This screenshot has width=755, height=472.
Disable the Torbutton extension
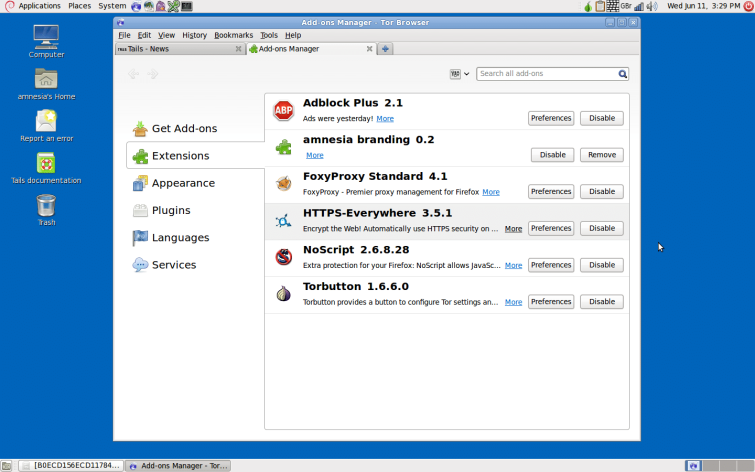click(602, 302)
